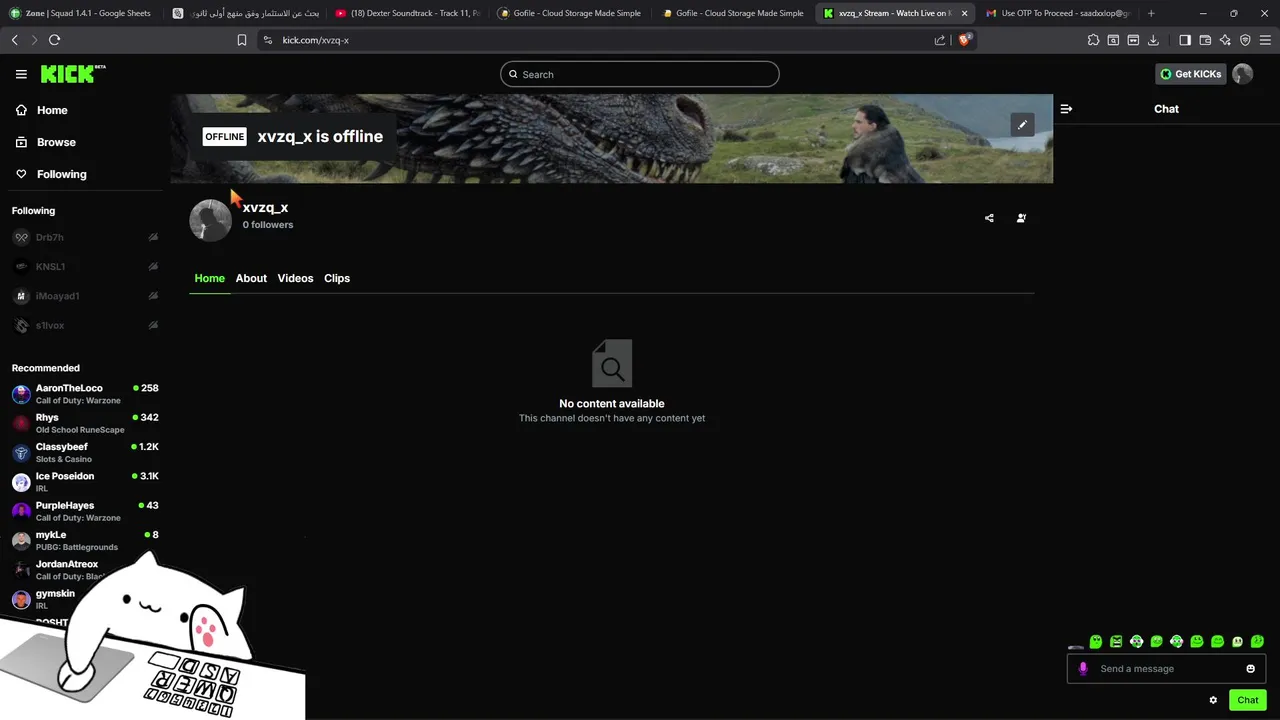This screenshot has width=1280, height=720.
Task: Open browser downloads
Action: point(1153,40)
